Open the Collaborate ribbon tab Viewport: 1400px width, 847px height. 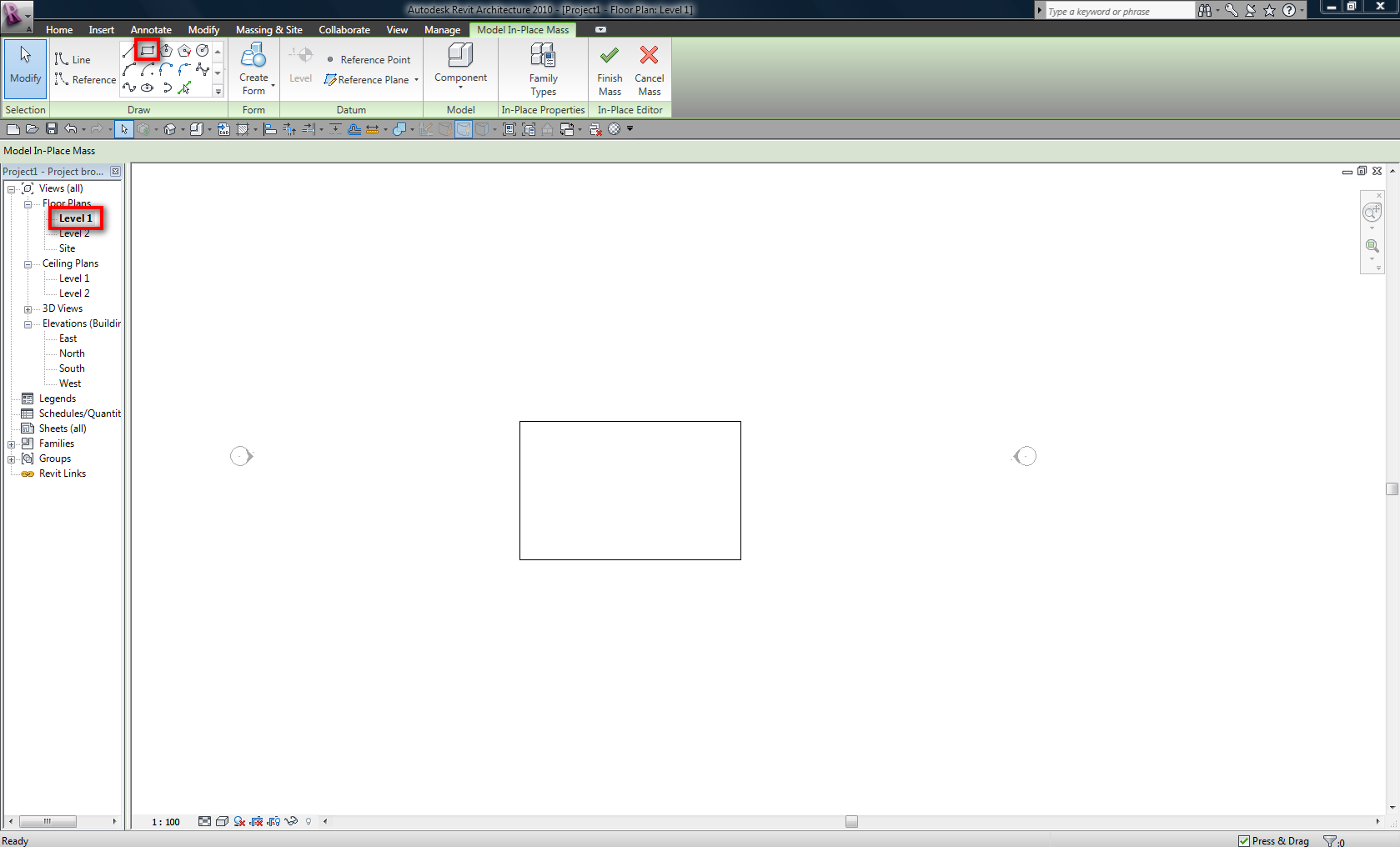[x=344, y=30]
